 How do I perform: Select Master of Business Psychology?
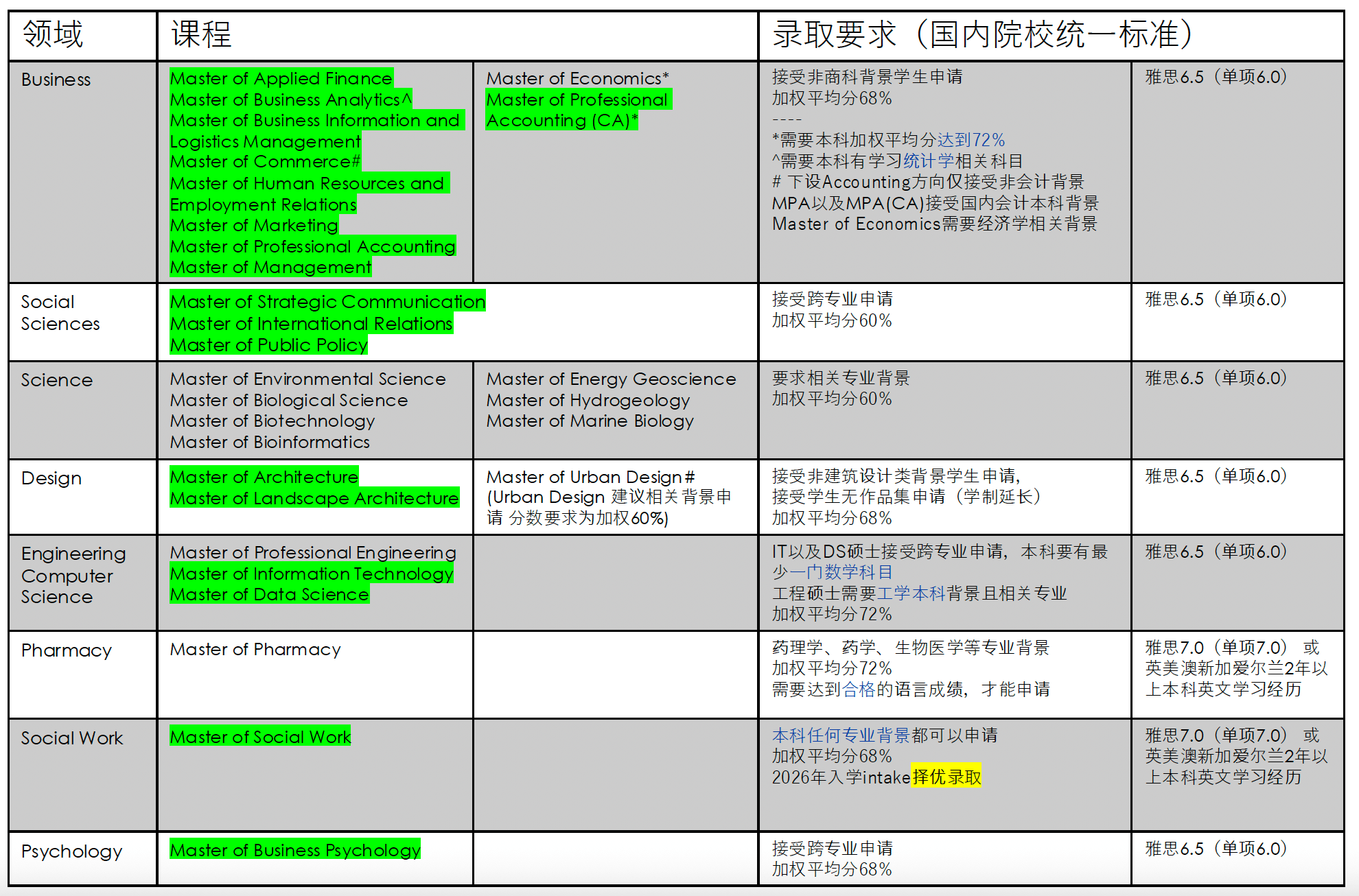coord(295,849)
